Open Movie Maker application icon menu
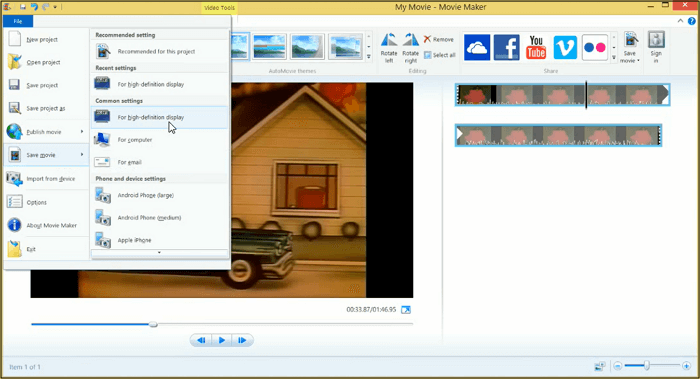700x379 pixels. [7, 7]
